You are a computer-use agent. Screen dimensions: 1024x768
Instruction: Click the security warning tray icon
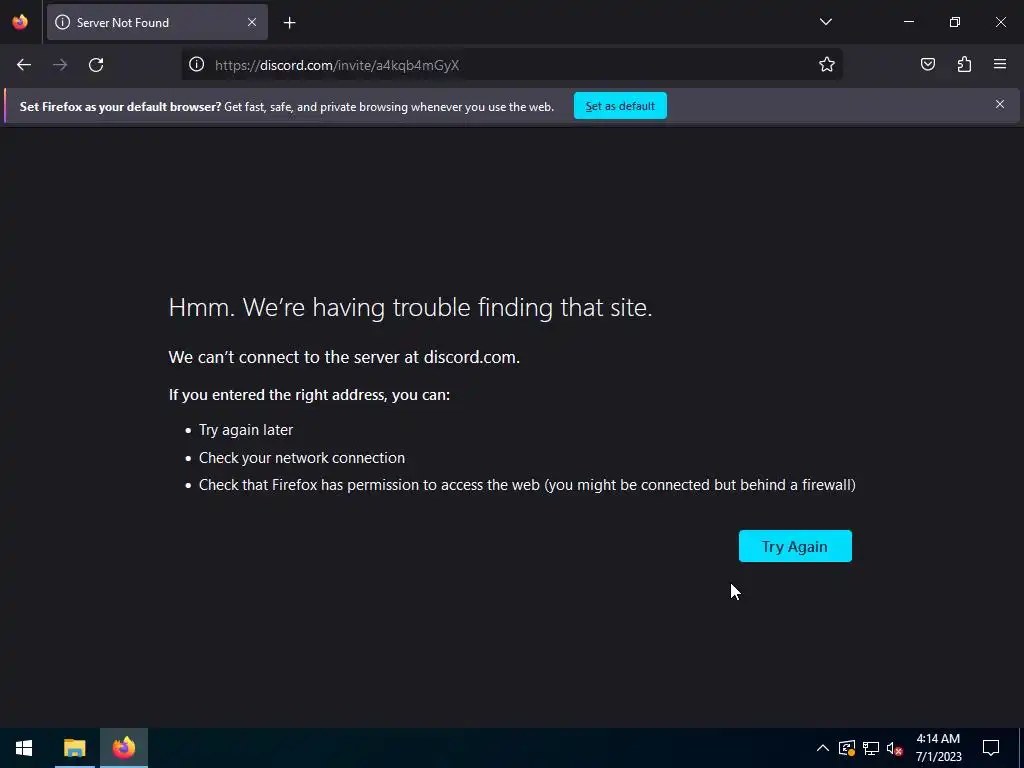tap(846, 748)
